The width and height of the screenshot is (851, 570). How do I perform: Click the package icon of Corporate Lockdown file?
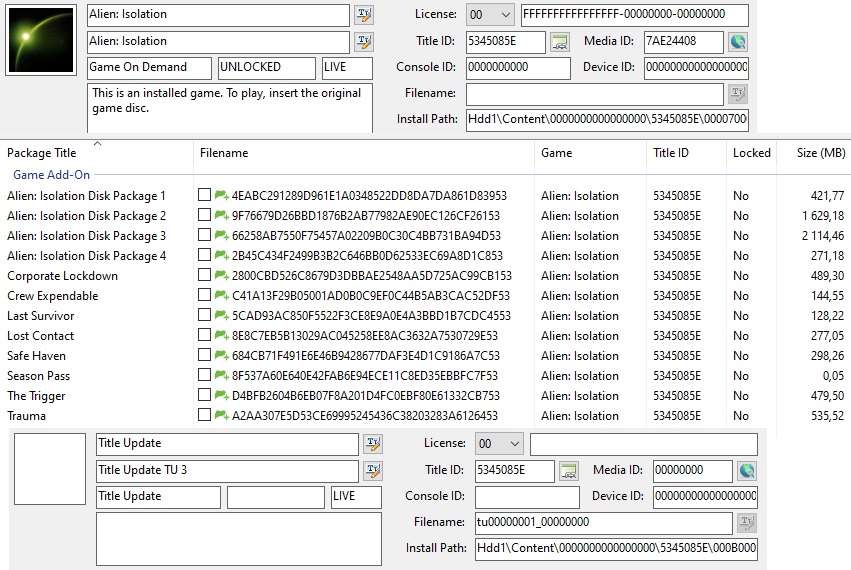221,275
